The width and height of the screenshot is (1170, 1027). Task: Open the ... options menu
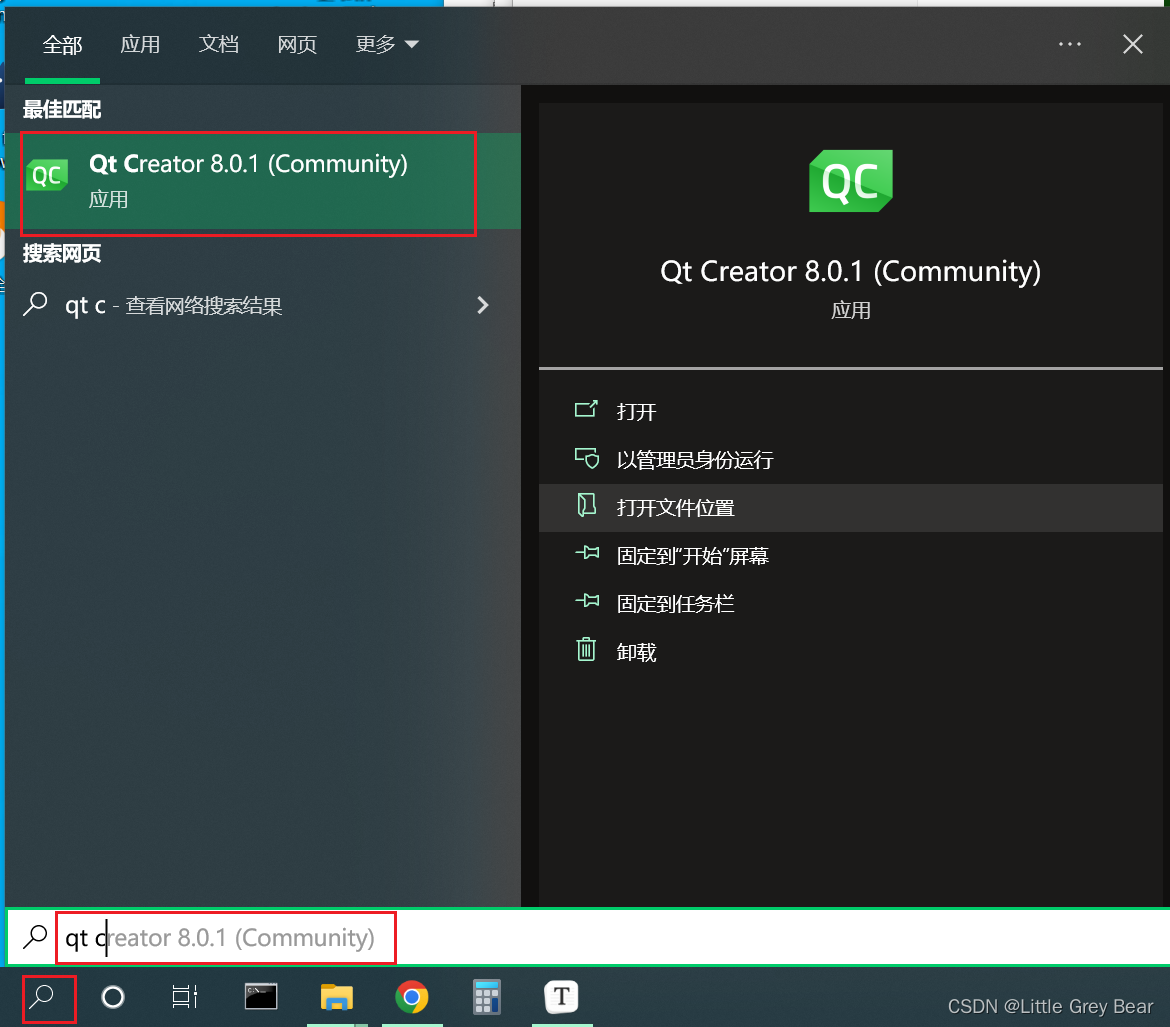[1070, 44]
